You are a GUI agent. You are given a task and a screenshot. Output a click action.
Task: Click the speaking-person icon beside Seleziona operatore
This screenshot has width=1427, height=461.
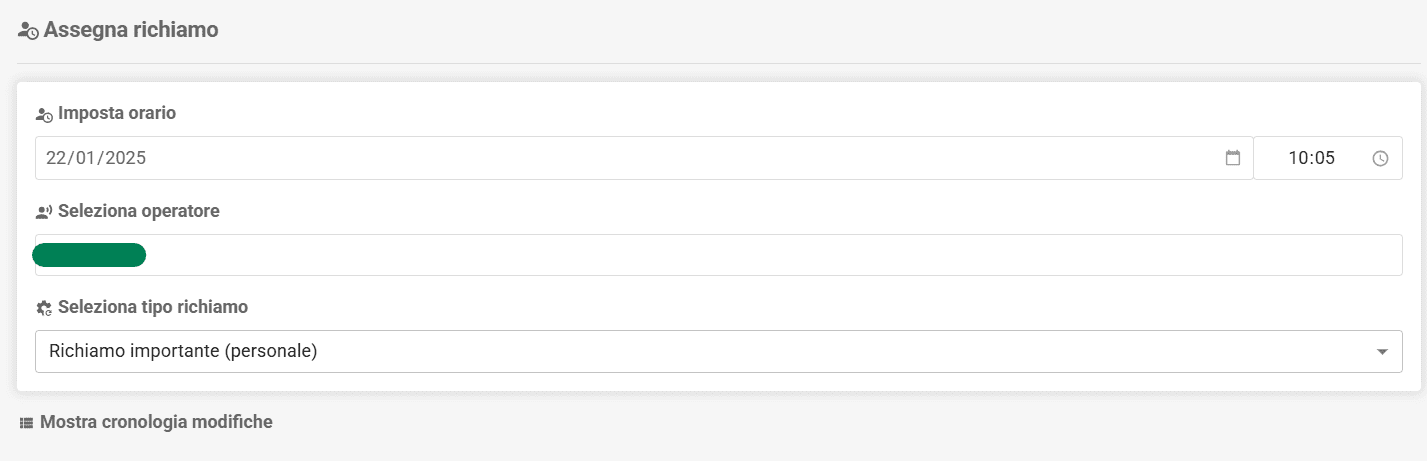pos(44,212)
